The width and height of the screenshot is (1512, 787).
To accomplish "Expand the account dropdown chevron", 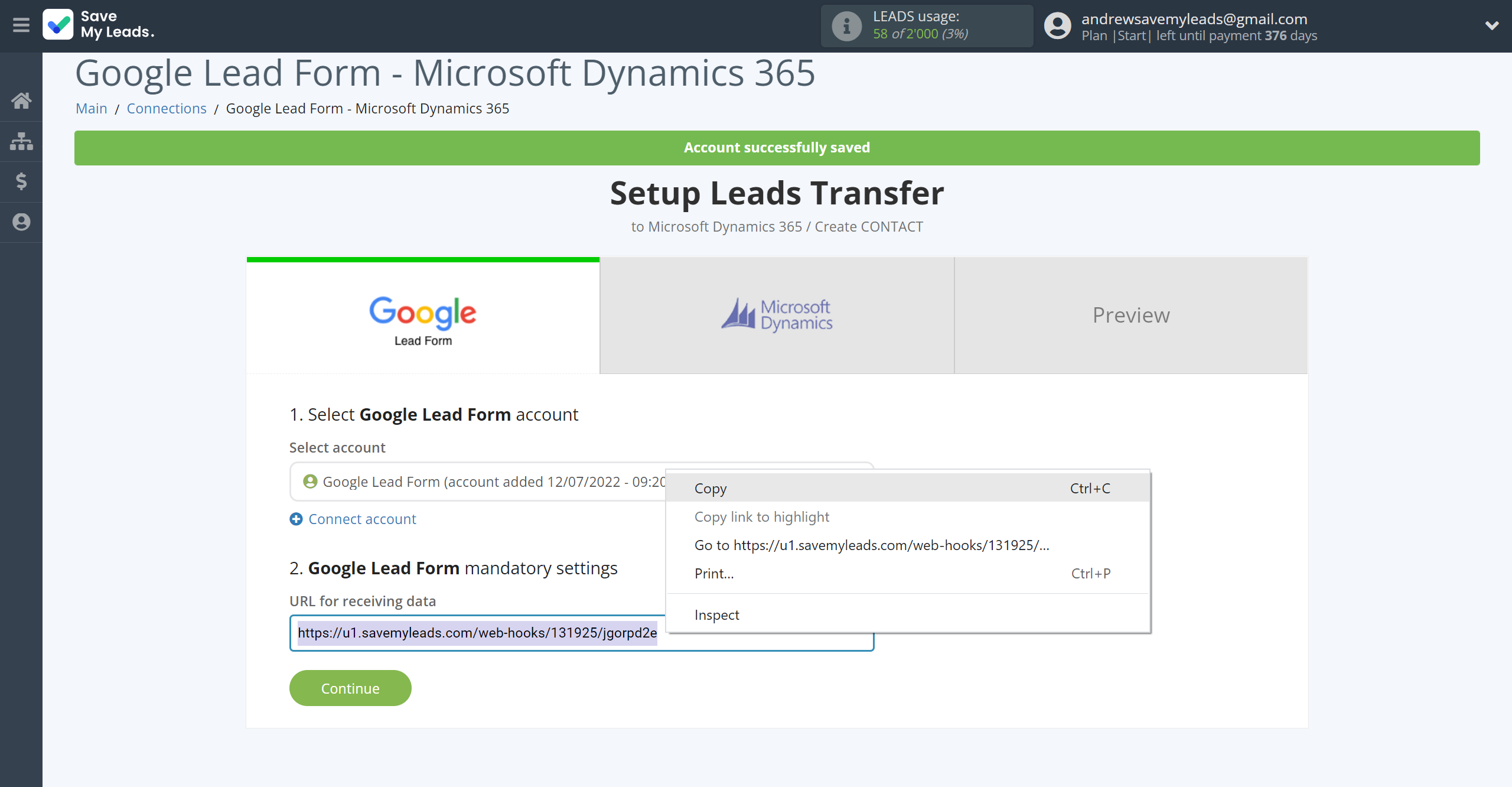I will [x=1492, y=25].
